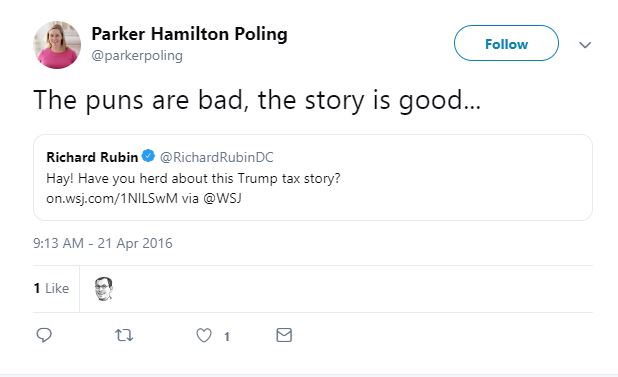The height and width of the screenshot is (377, 618).
Task: Open quoted tweet about Trump tax story
Action: (x=313, y=177)
